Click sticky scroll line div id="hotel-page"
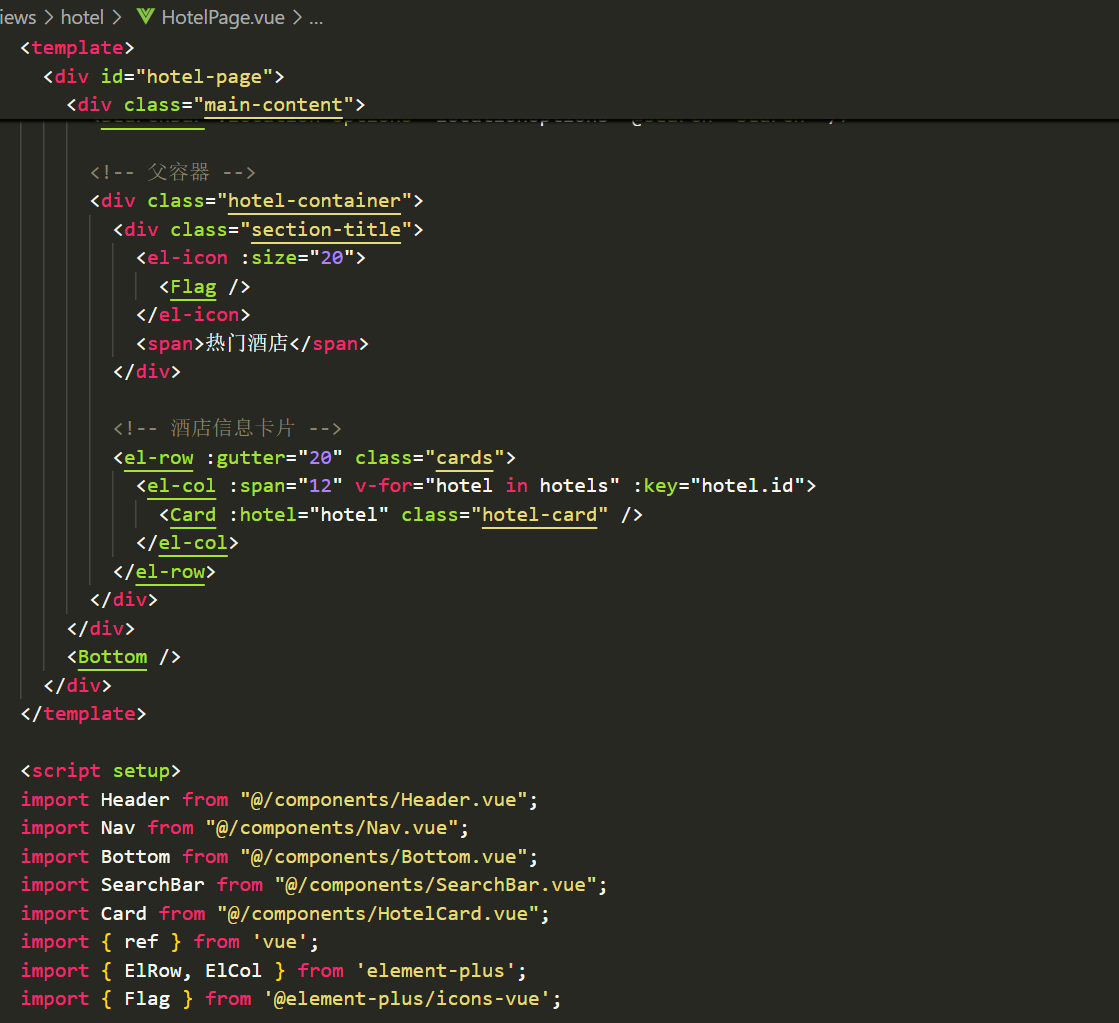The width and height of the screenshot is (1119, 1023). 163,76
